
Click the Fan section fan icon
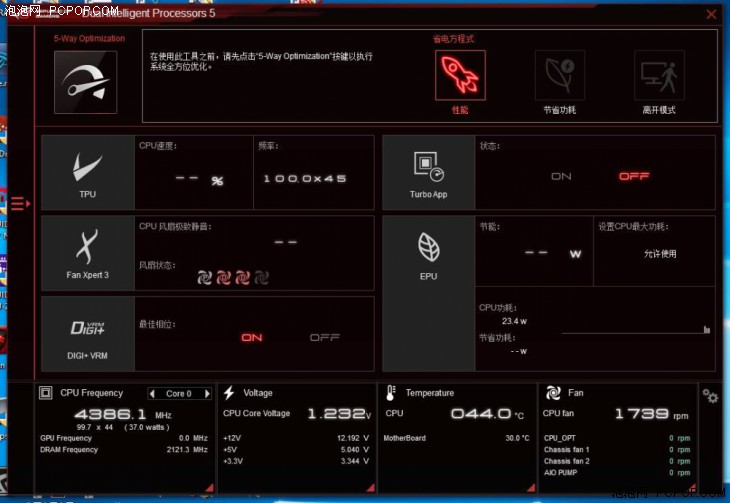[553, 393]
